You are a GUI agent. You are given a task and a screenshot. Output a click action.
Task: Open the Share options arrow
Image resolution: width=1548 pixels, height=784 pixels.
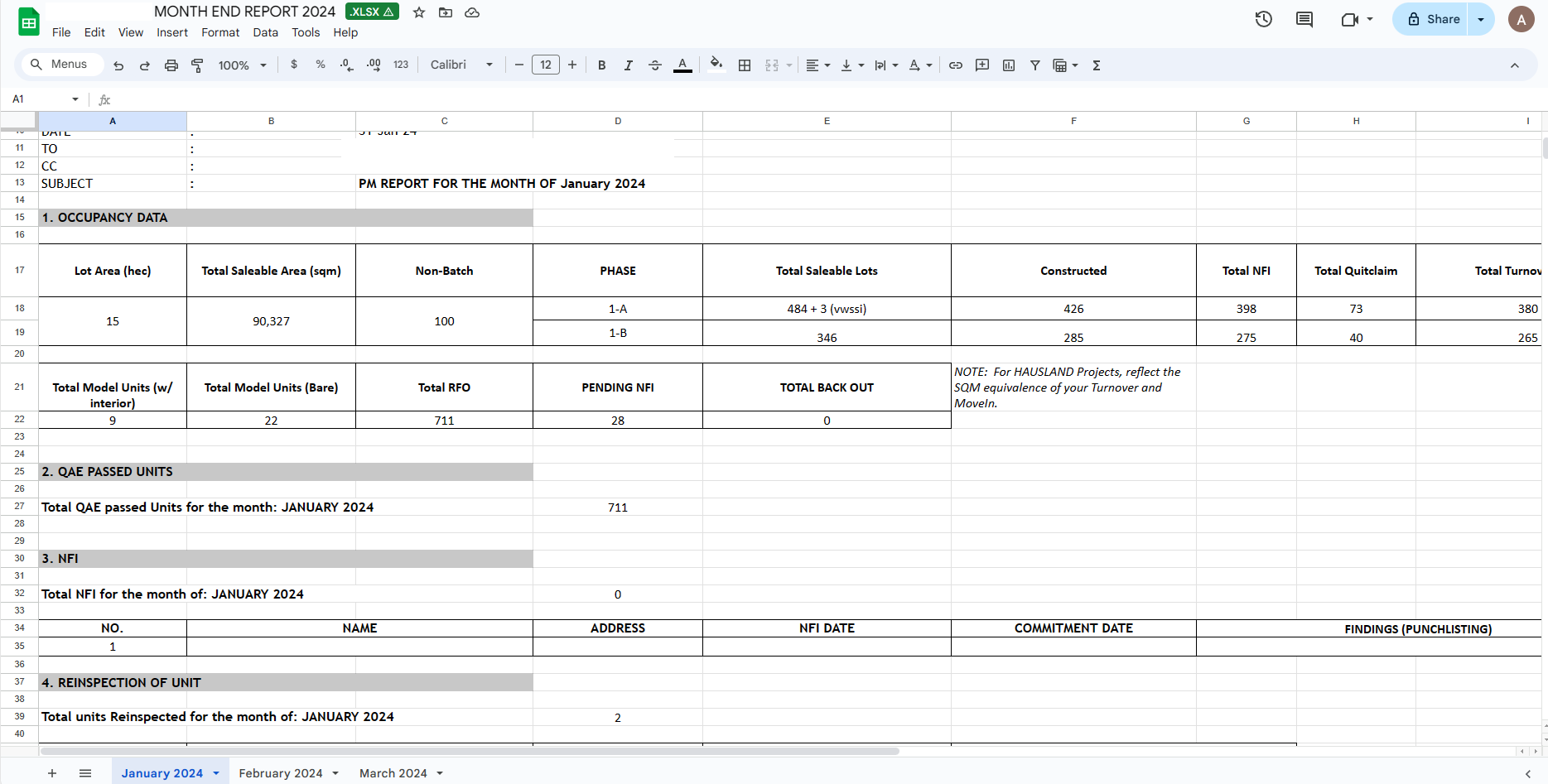[x=1481, y=19]
